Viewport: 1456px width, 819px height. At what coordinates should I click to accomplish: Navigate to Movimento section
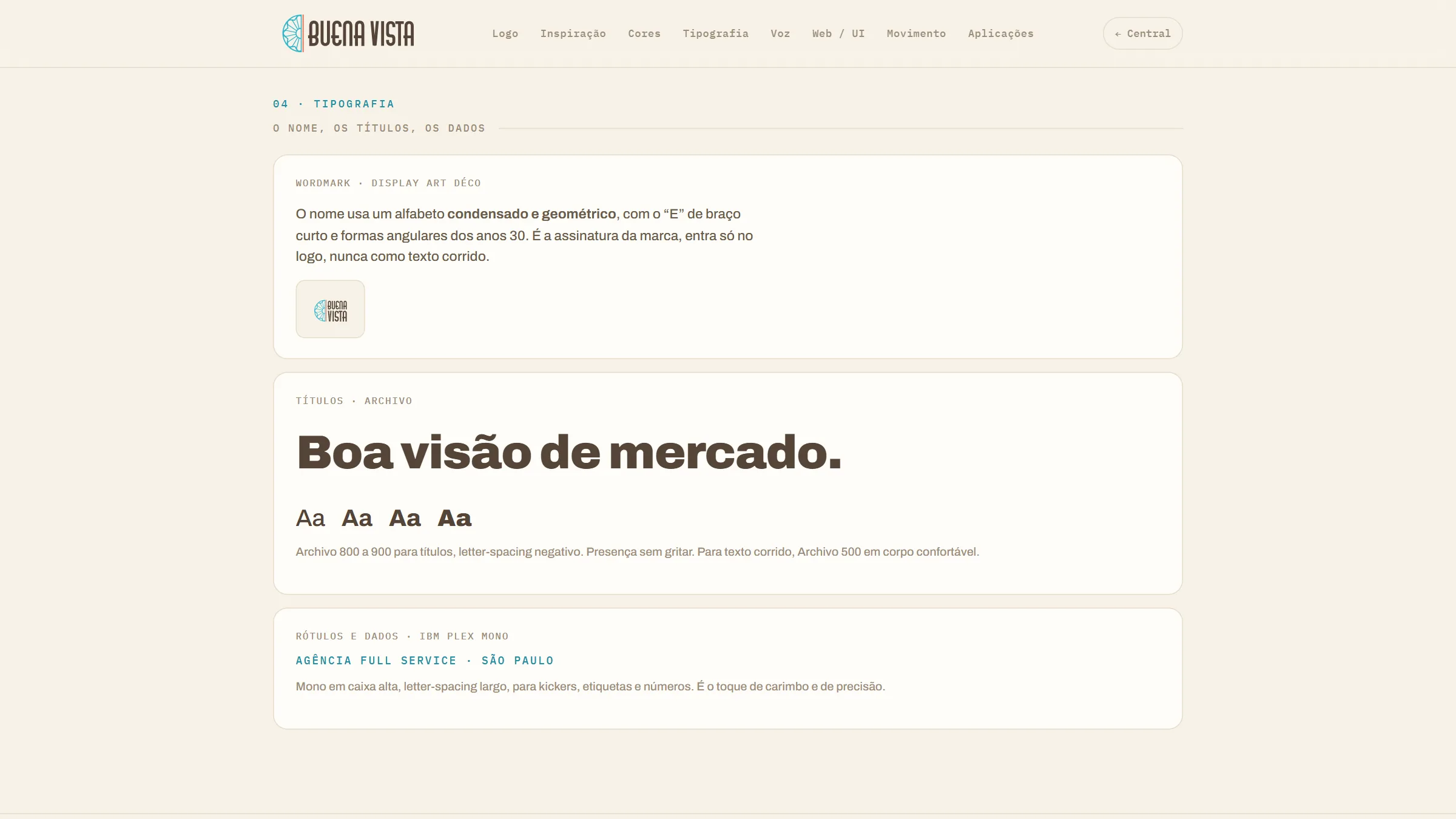[916, 33]
